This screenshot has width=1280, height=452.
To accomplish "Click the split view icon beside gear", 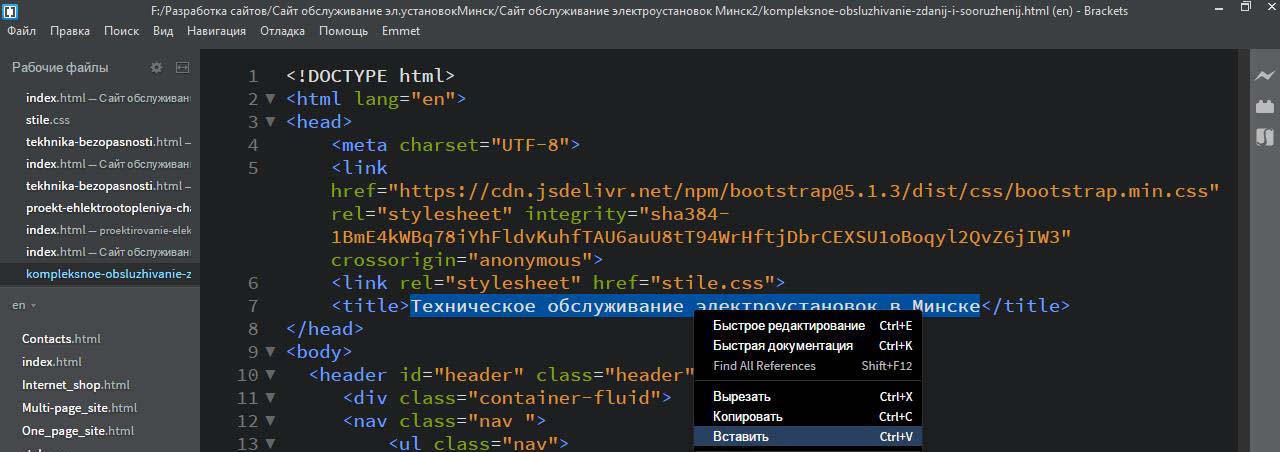I will 182,68.
